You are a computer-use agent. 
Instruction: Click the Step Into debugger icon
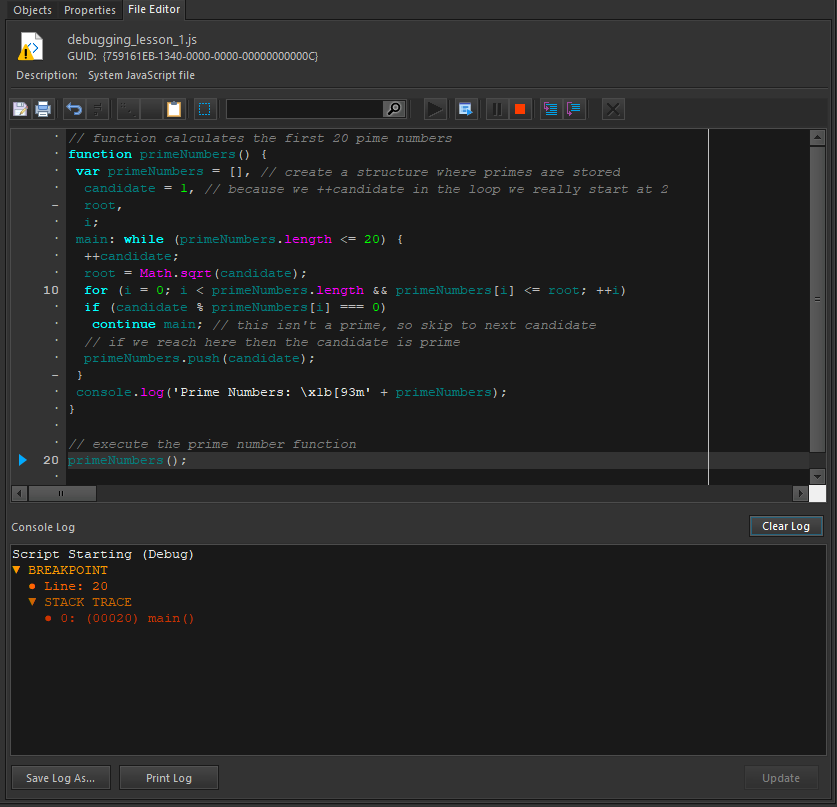550,109
